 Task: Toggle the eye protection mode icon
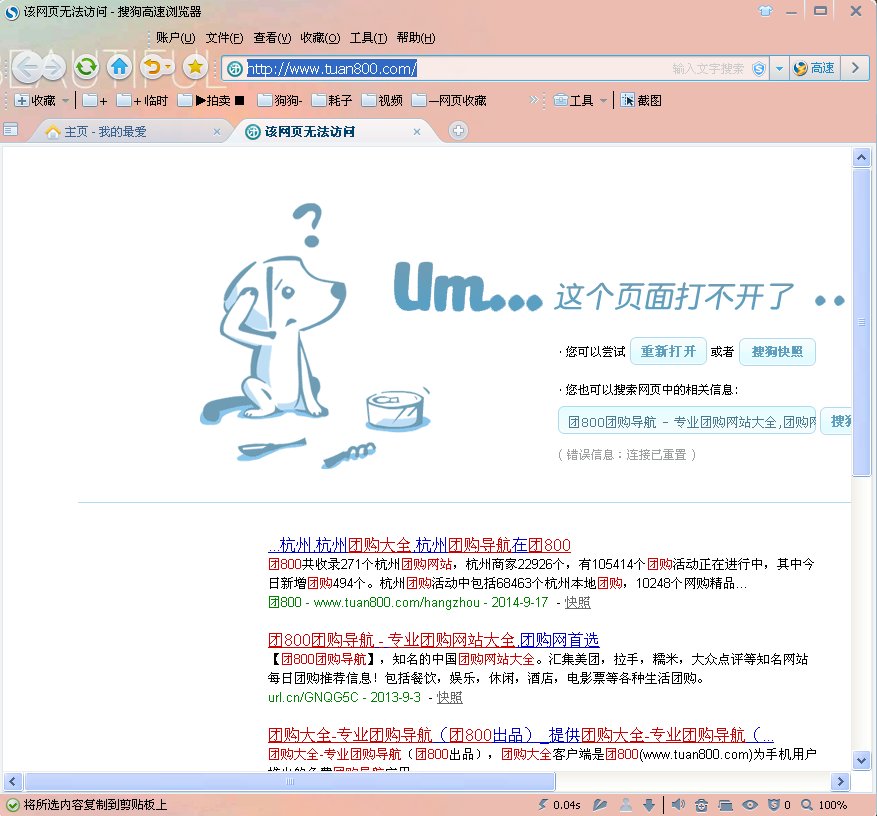click(750, 804)
